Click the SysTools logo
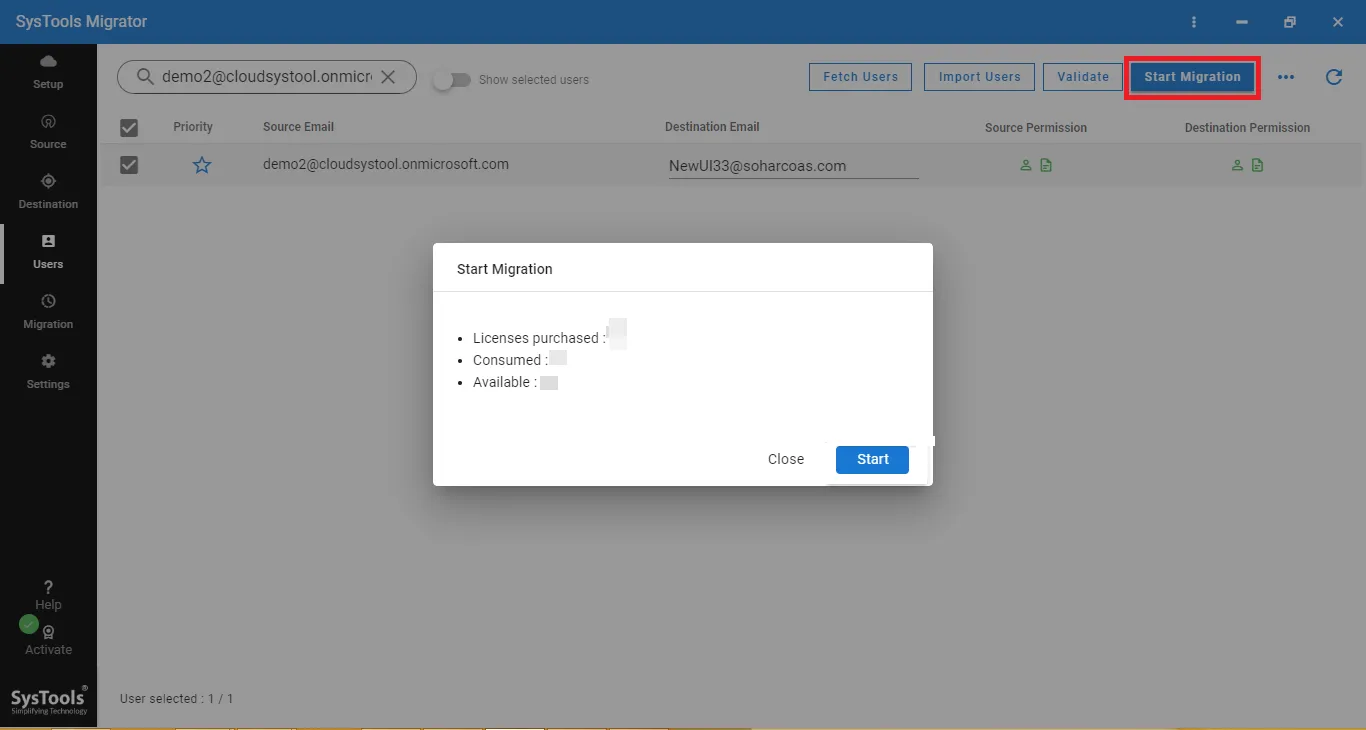 [x=49, y=700]
